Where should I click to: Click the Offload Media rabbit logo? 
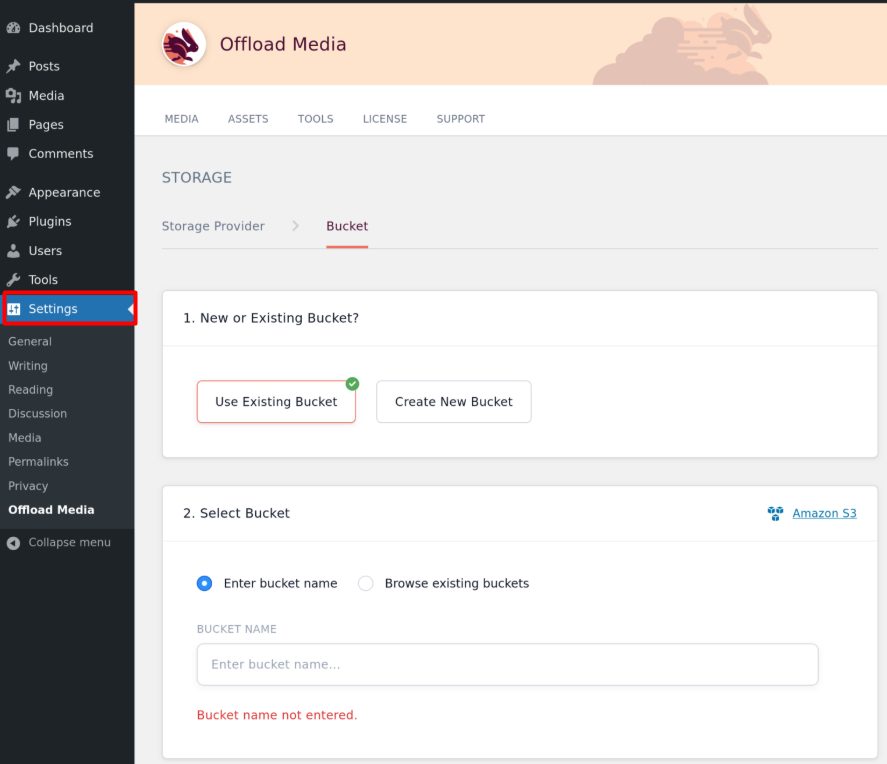pyautogui.click(x=183, y=44)
